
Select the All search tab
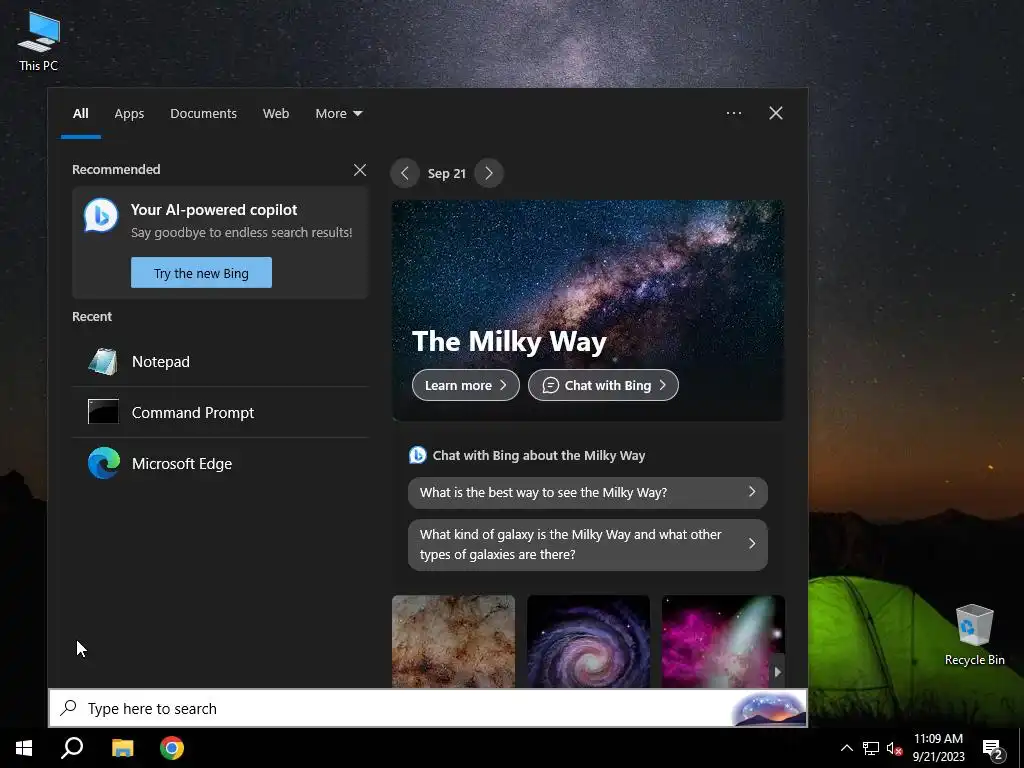pyautogui.click(x=80, y=114)
